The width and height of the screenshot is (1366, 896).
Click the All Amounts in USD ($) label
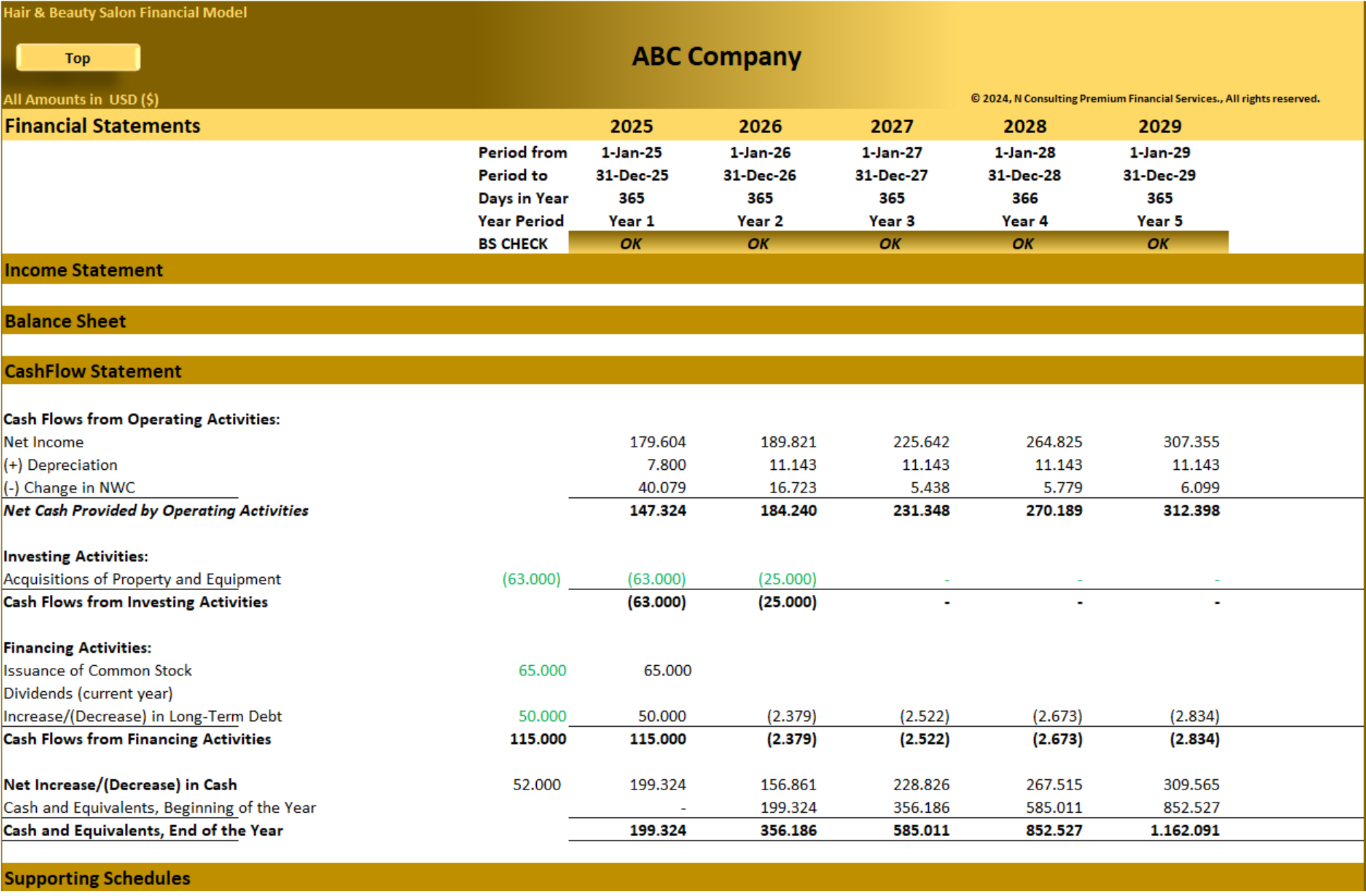(x=81, y=100)
